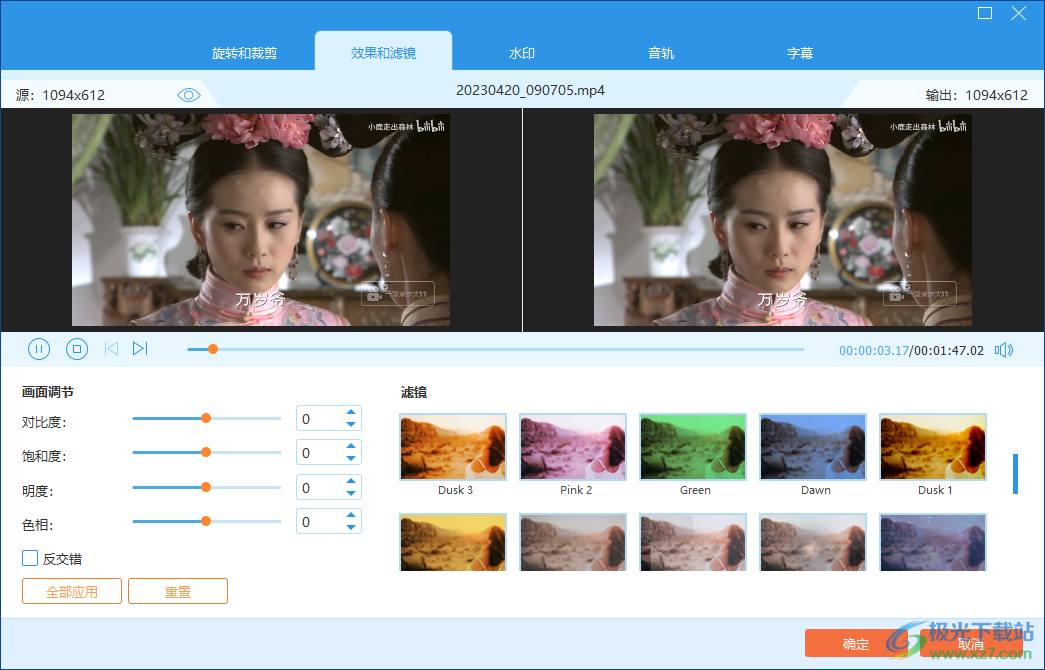Select the 效果和滤镜 tab
1045x670 pixels.
tap(383, 53)
